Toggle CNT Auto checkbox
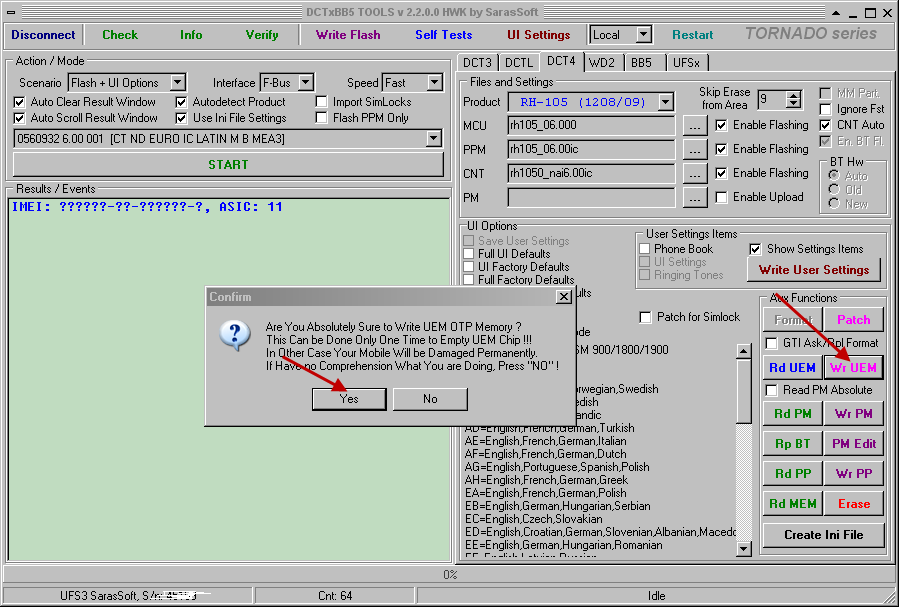 click(x=825, y=125)
